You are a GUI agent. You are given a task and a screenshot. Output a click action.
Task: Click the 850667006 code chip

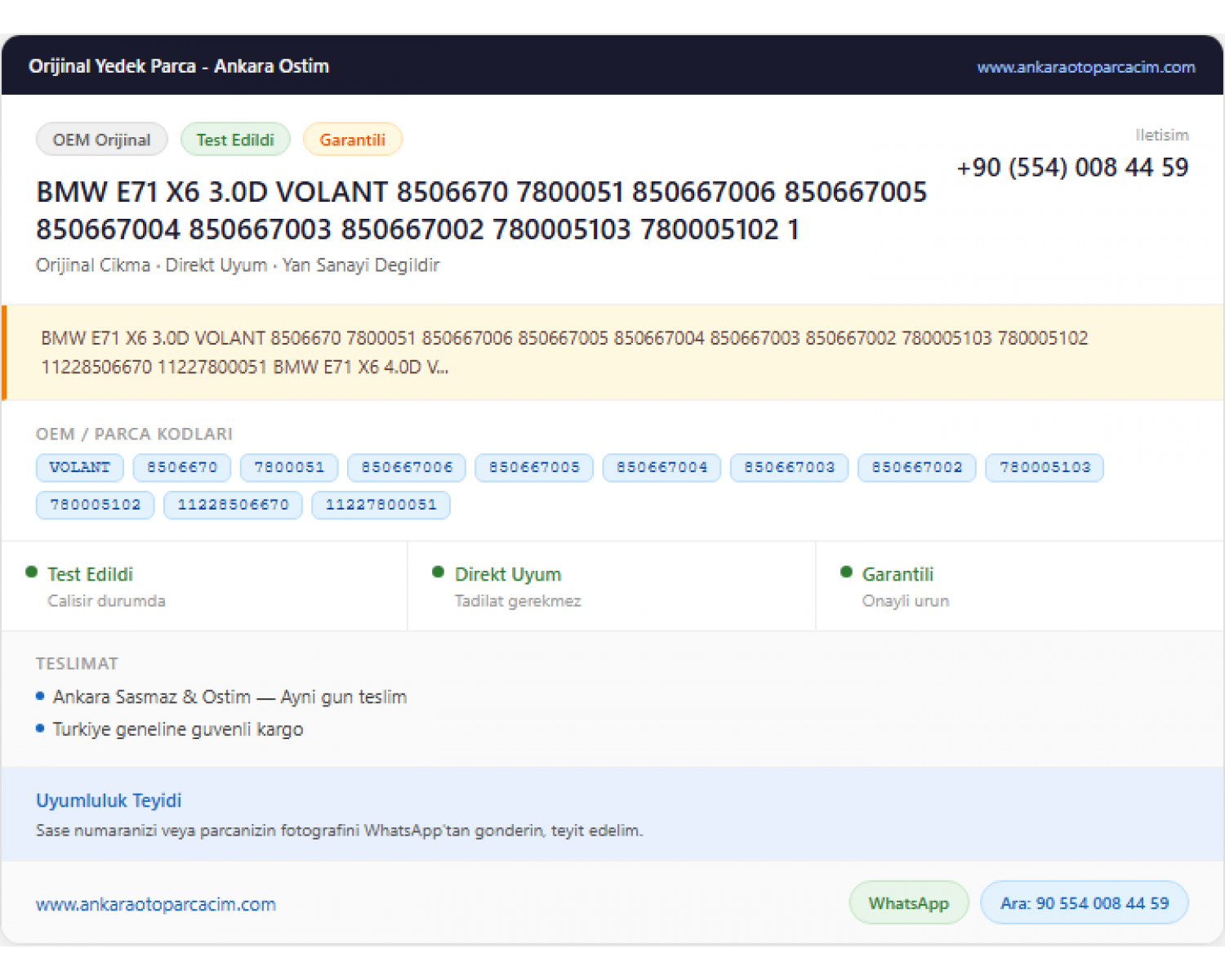point(407,467)
